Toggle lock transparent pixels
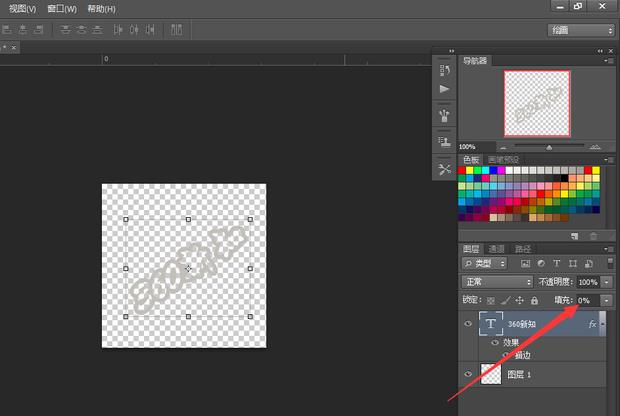The image size is (620, 416). 491,301
